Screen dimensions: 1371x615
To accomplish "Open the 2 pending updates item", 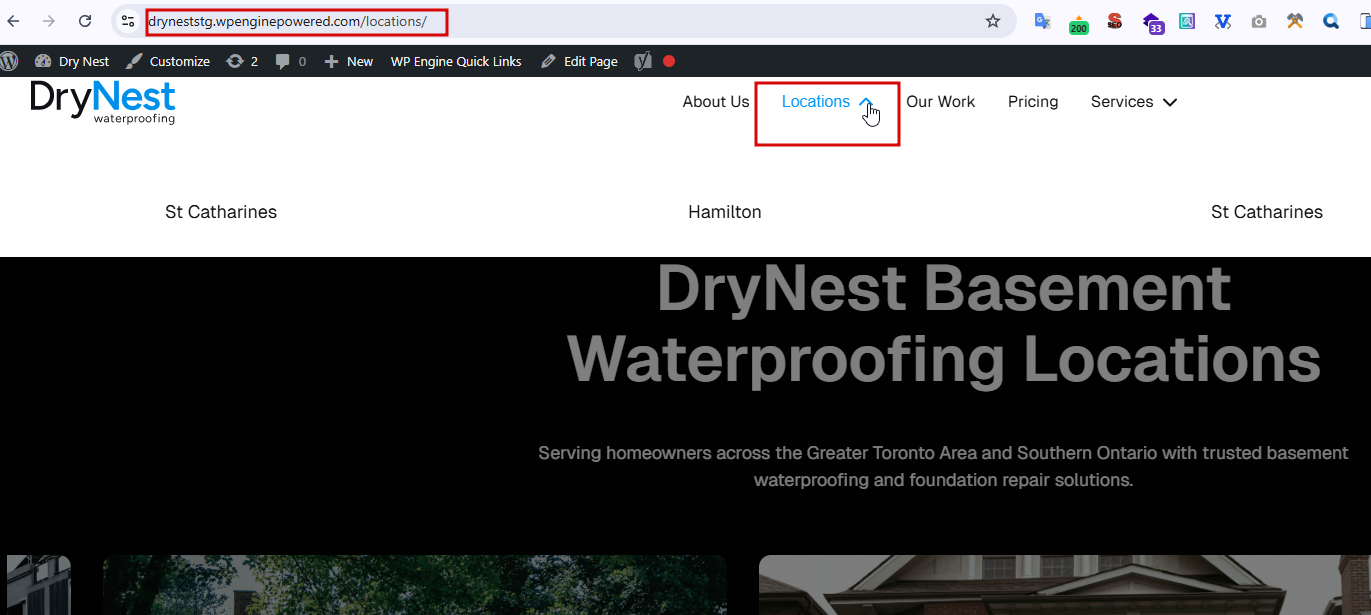I will 242,61.
